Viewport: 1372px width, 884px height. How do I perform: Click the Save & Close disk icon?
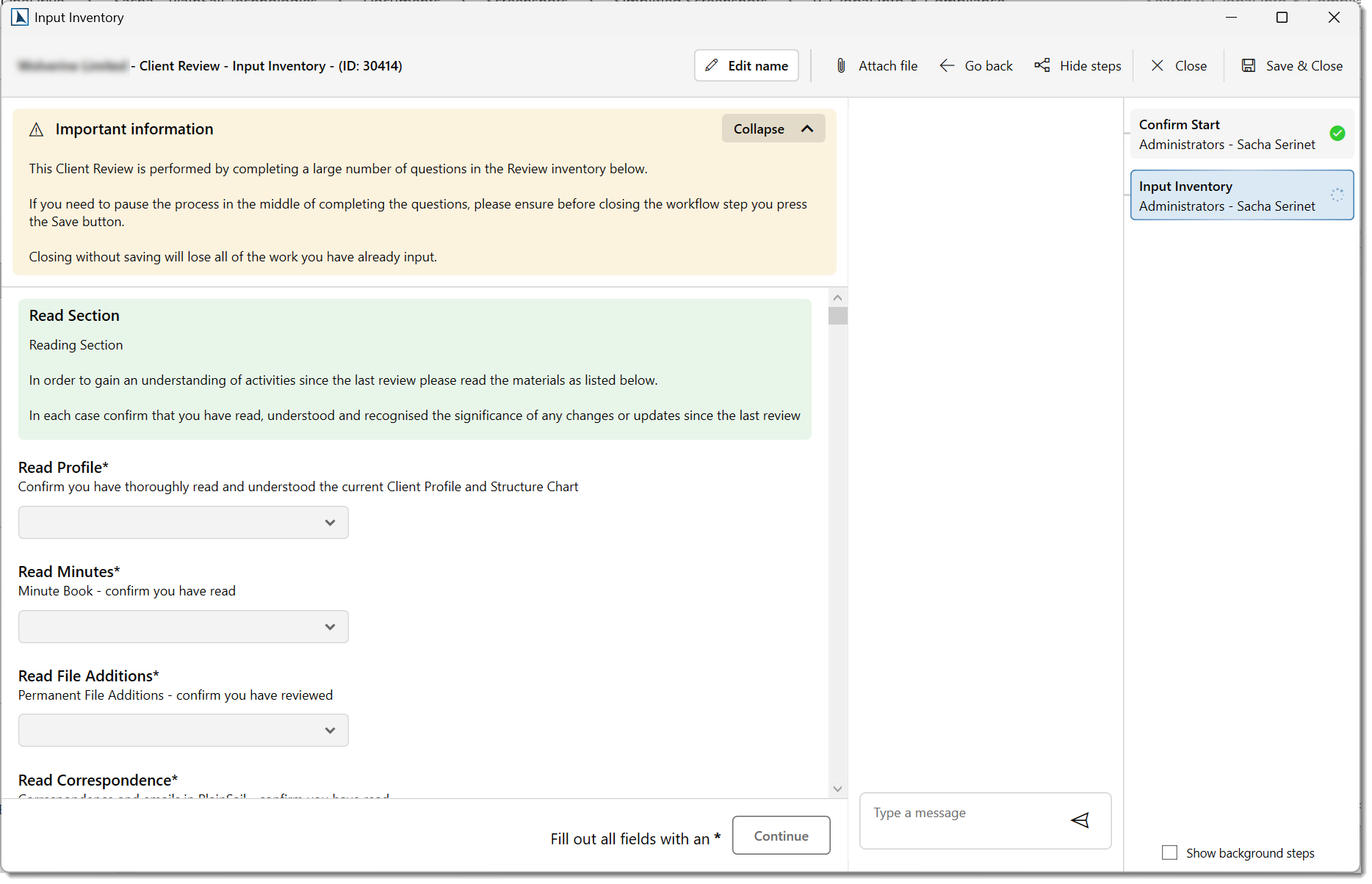tap(1249, 65)
